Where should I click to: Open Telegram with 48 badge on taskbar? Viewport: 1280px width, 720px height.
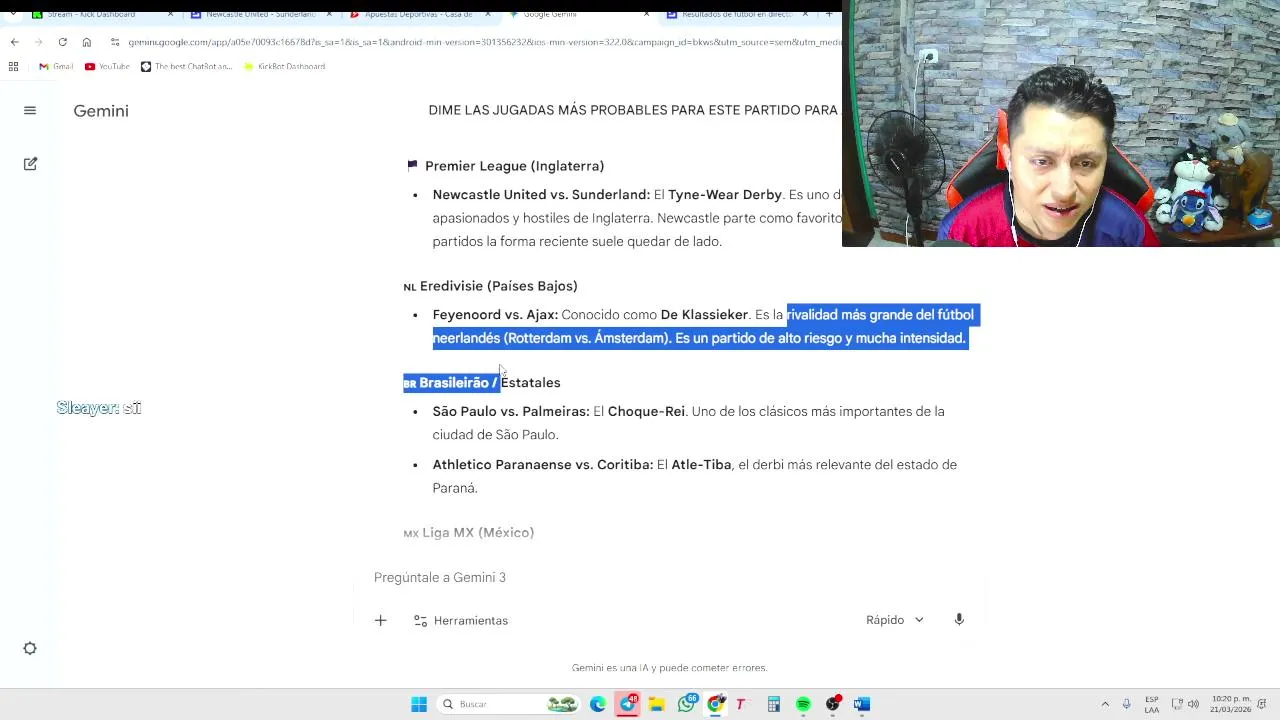click(x=627, y=704)
